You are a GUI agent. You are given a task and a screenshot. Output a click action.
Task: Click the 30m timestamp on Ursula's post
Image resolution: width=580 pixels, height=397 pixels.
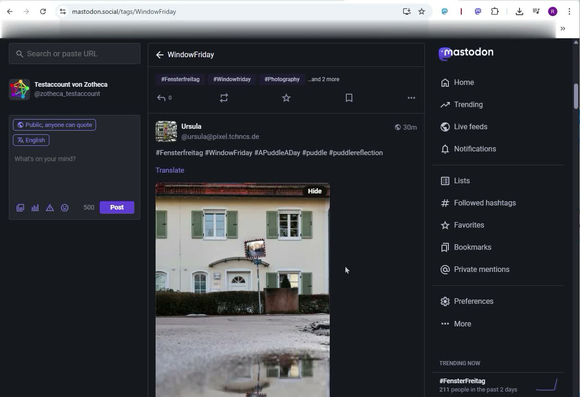(409, 128)
